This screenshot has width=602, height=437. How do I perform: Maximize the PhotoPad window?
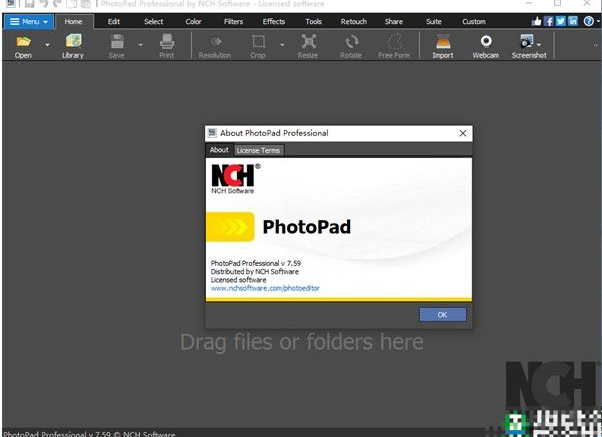[557, 3]
